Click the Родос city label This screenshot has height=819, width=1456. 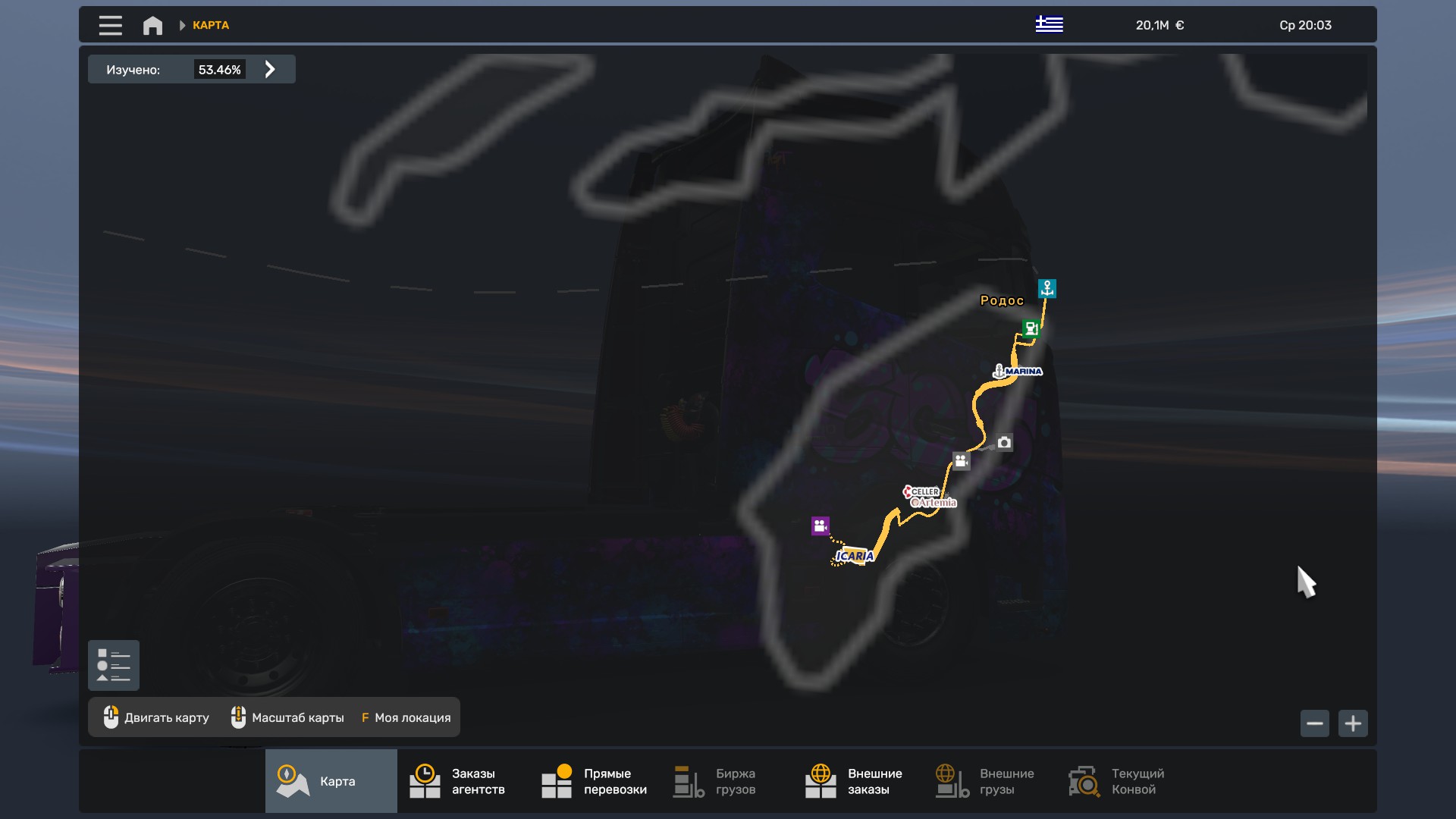pos(1002,300)
